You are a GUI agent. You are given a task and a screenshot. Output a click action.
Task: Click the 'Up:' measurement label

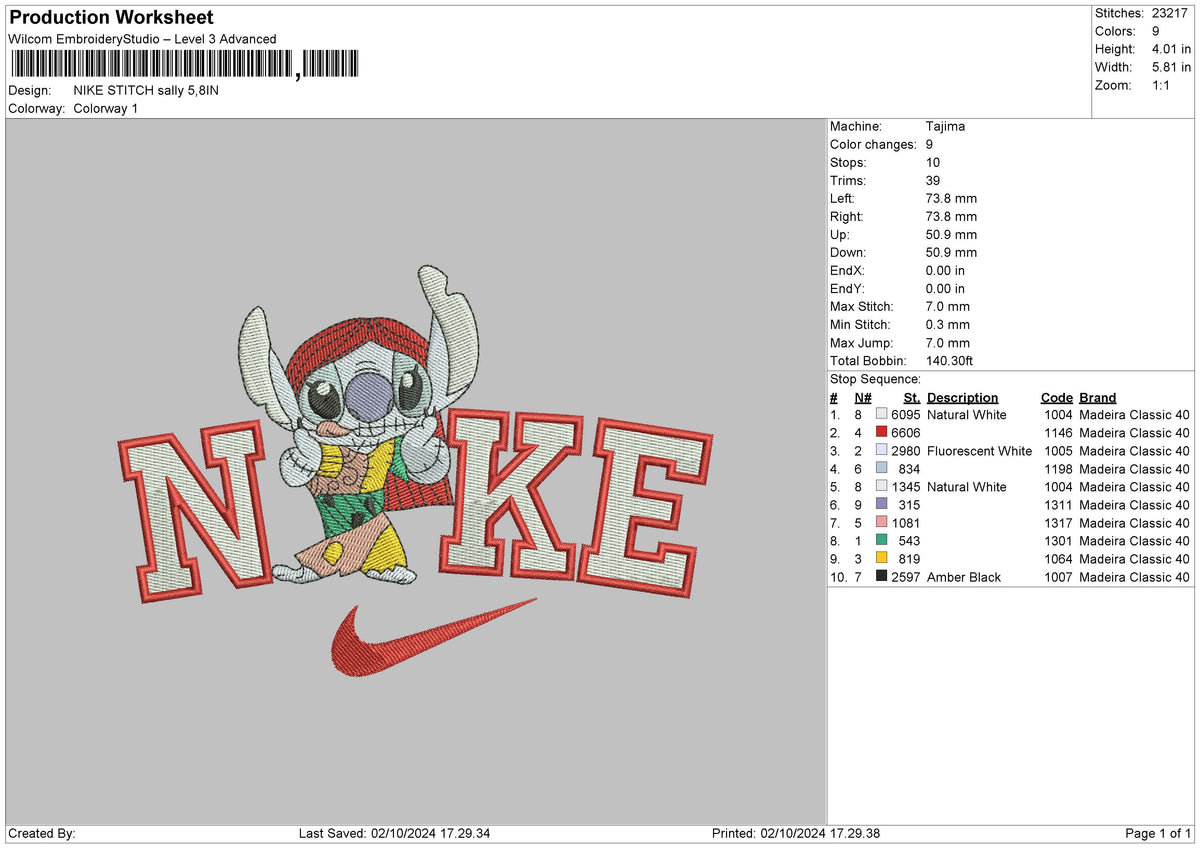tap(840, 235)
